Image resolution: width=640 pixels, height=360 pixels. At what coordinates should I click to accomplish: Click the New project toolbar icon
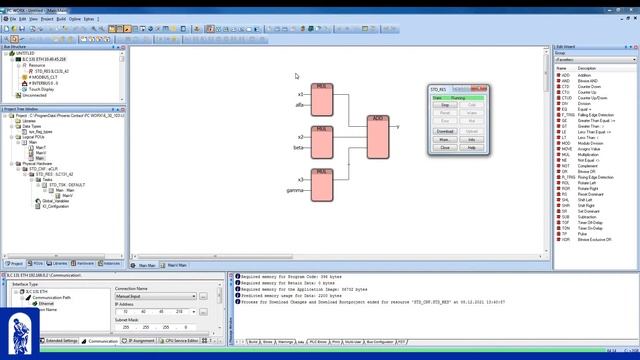click(x=6, y=29)
